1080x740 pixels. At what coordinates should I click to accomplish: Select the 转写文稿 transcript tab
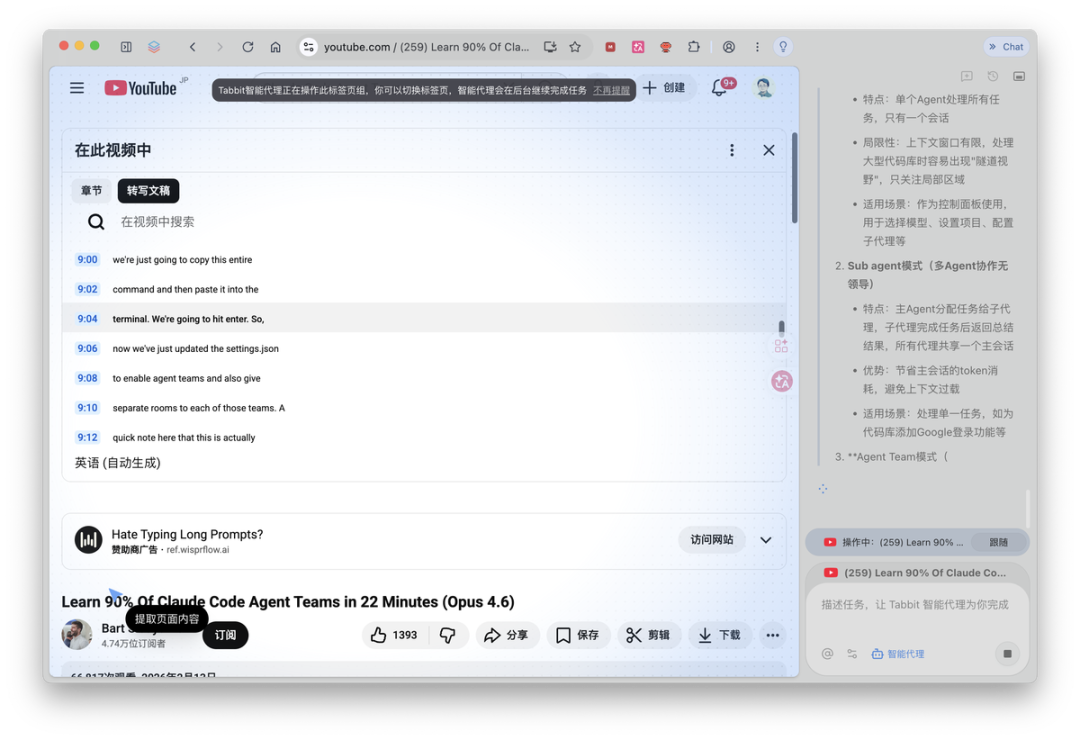click(x=148, y=191)
